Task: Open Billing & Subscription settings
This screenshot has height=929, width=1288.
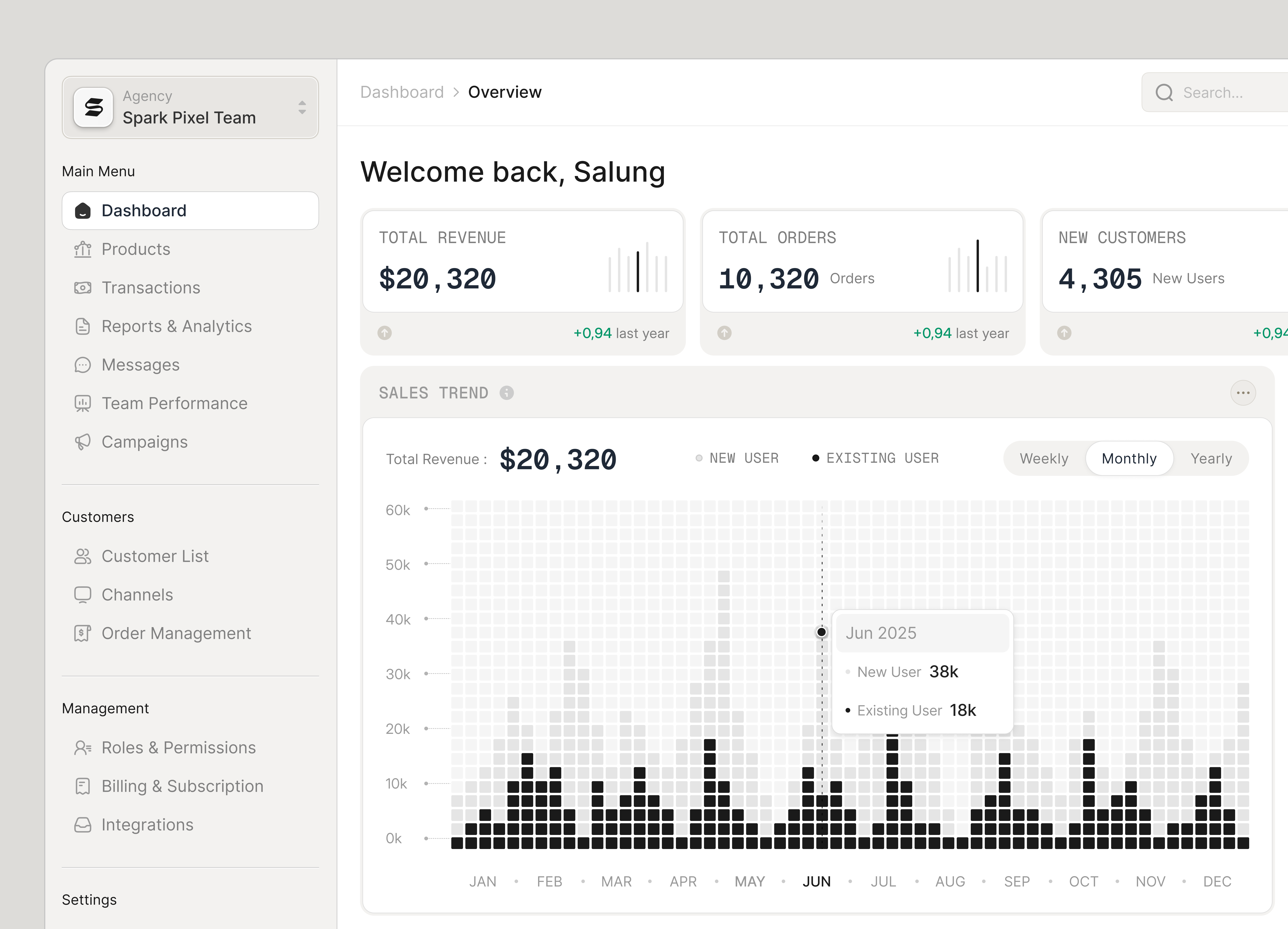Action: (182, 786)
